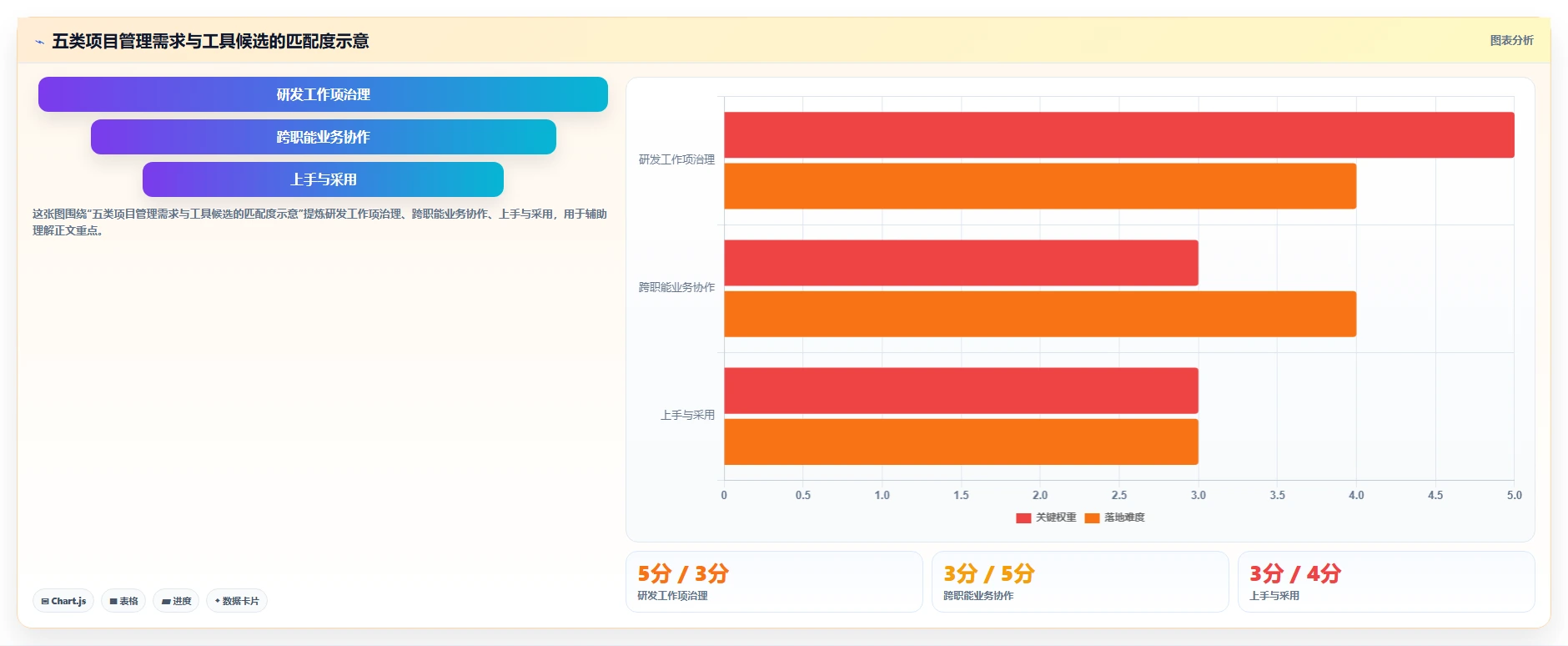This screenshot has width=1568, height=646.
Task: Click the 表格 tag chip
Action: [123, 601]
